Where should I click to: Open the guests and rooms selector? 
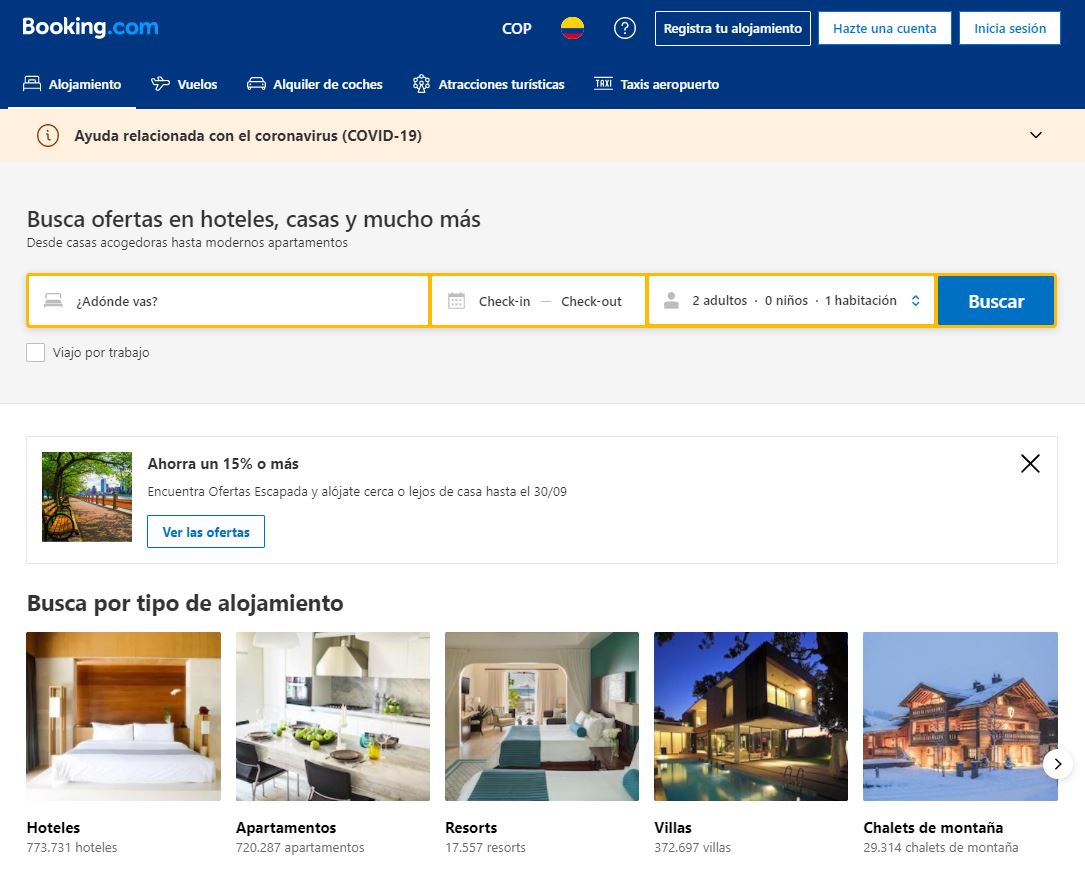(x=790, y=299)
